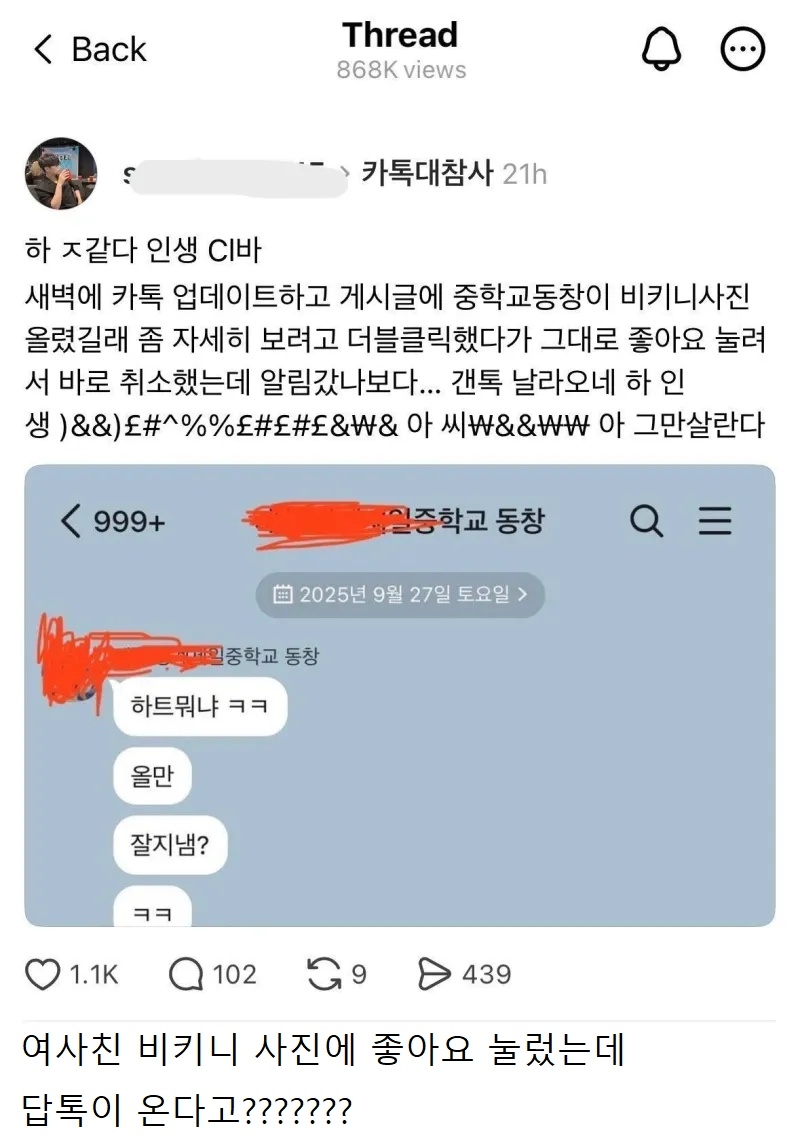Open the 카톡대참사 topic tag
This screenshot has height=1148, width=800.
427,174
